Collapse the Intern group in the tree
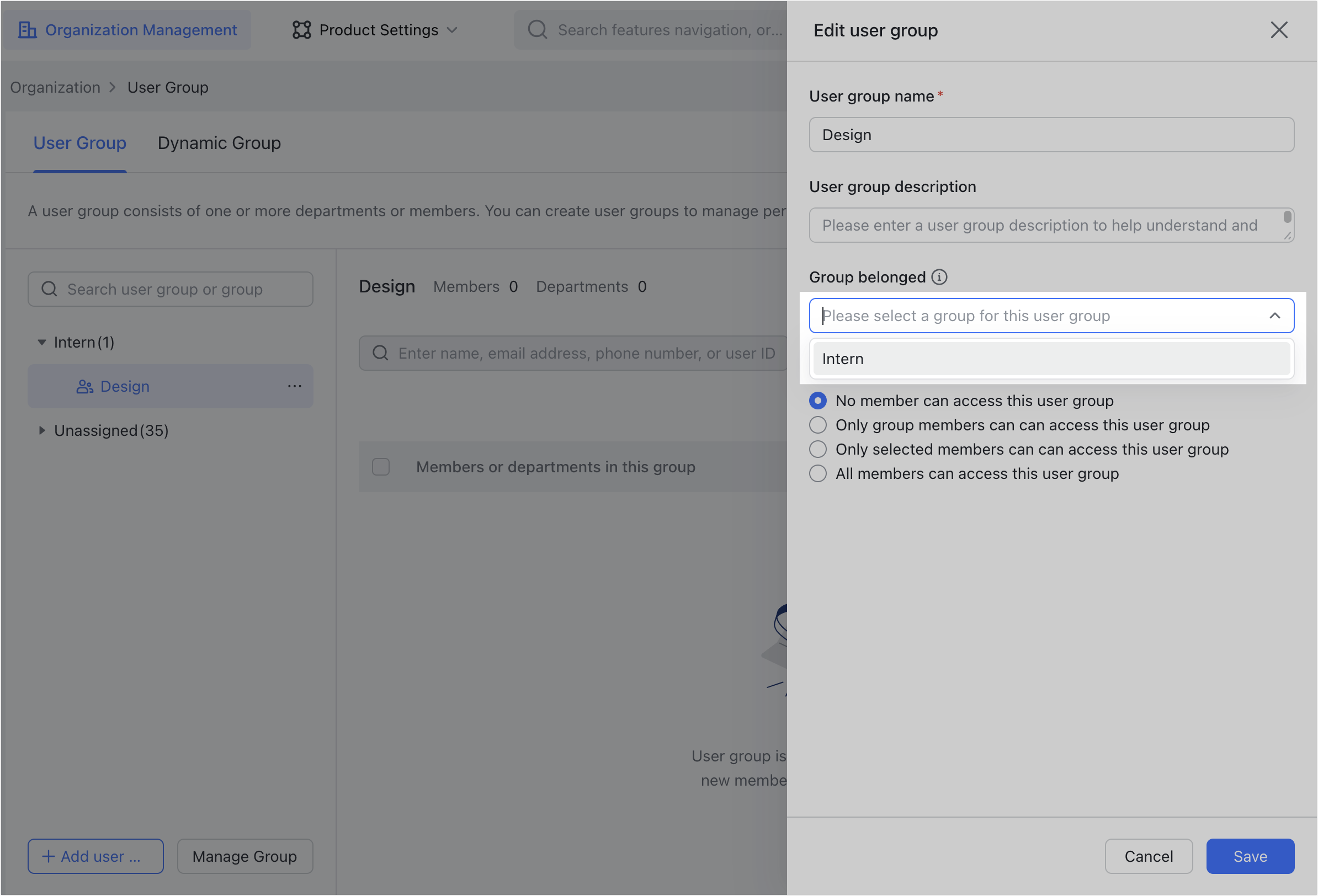The height and width of the screenshot is (896, 1318). [x=42, y=342]
